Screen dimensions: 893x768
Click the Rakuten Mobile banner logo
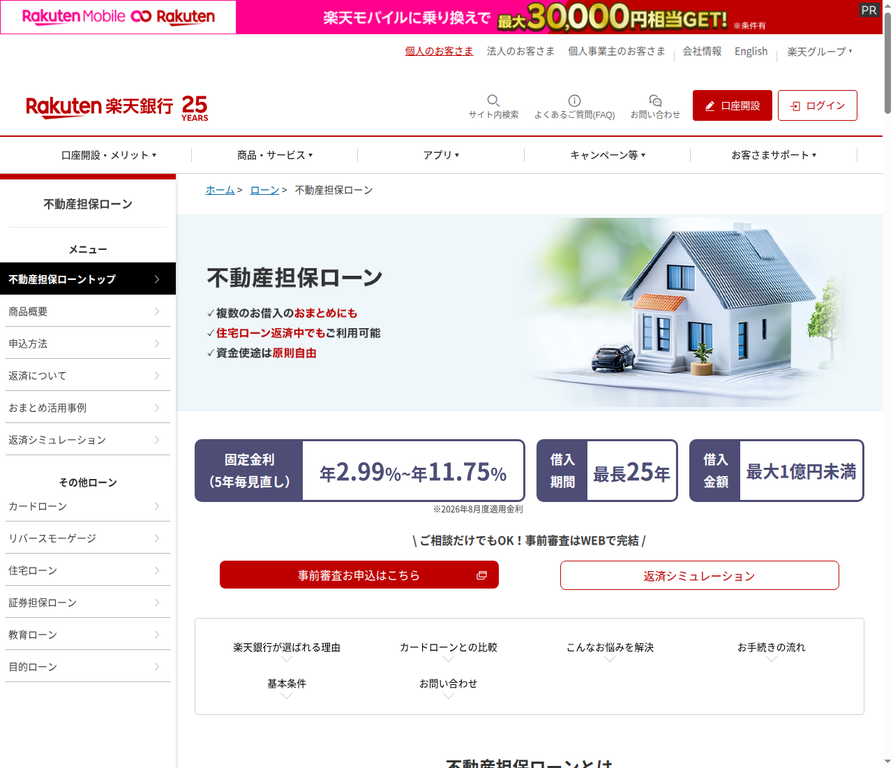(x=118, y=17)
